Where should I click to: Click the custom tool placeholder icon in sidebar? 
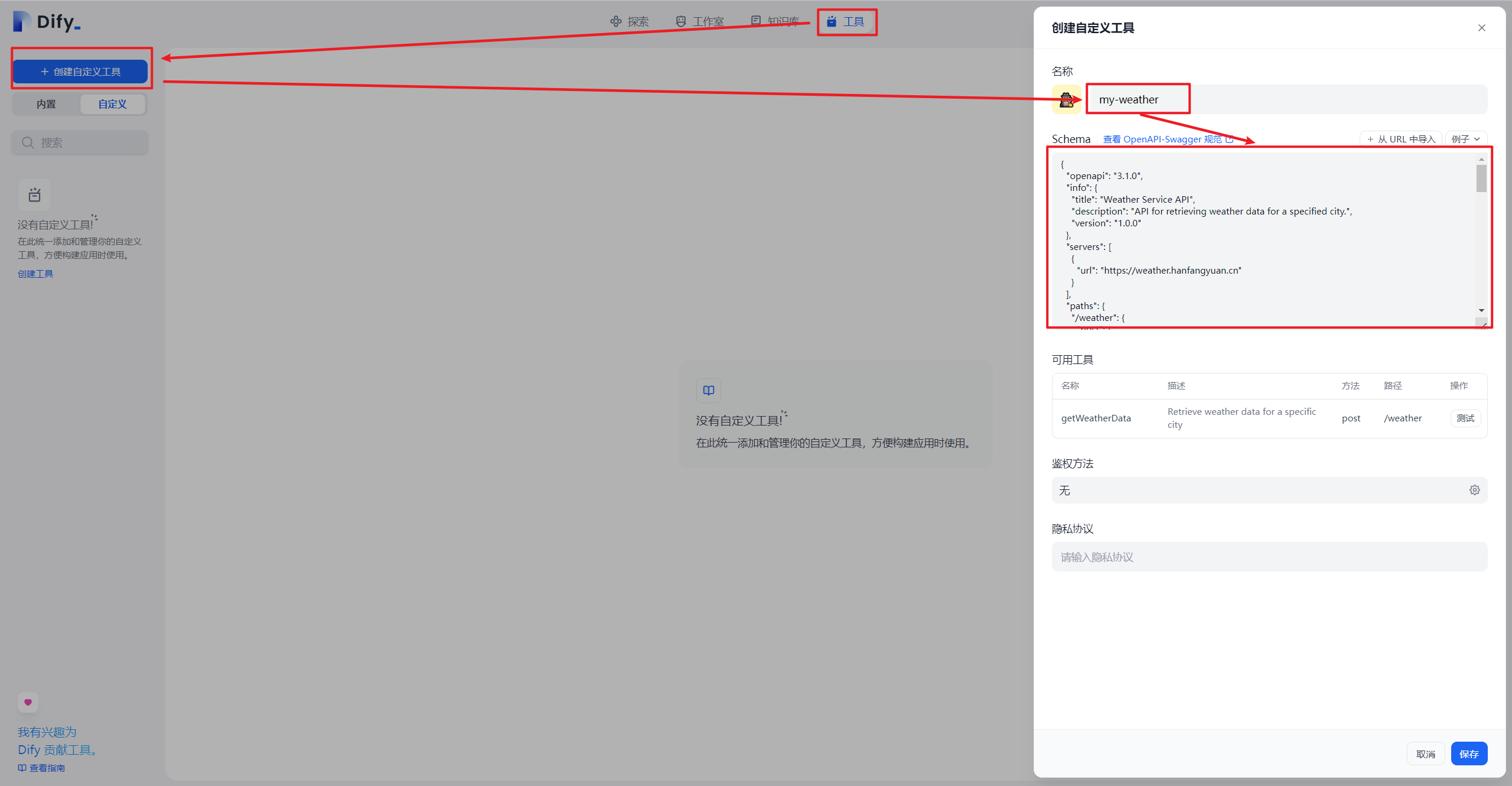point(34,194)
